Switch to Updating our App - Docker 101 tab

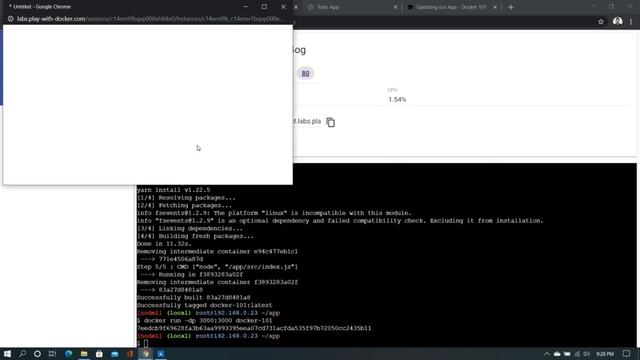coord(451,7)
